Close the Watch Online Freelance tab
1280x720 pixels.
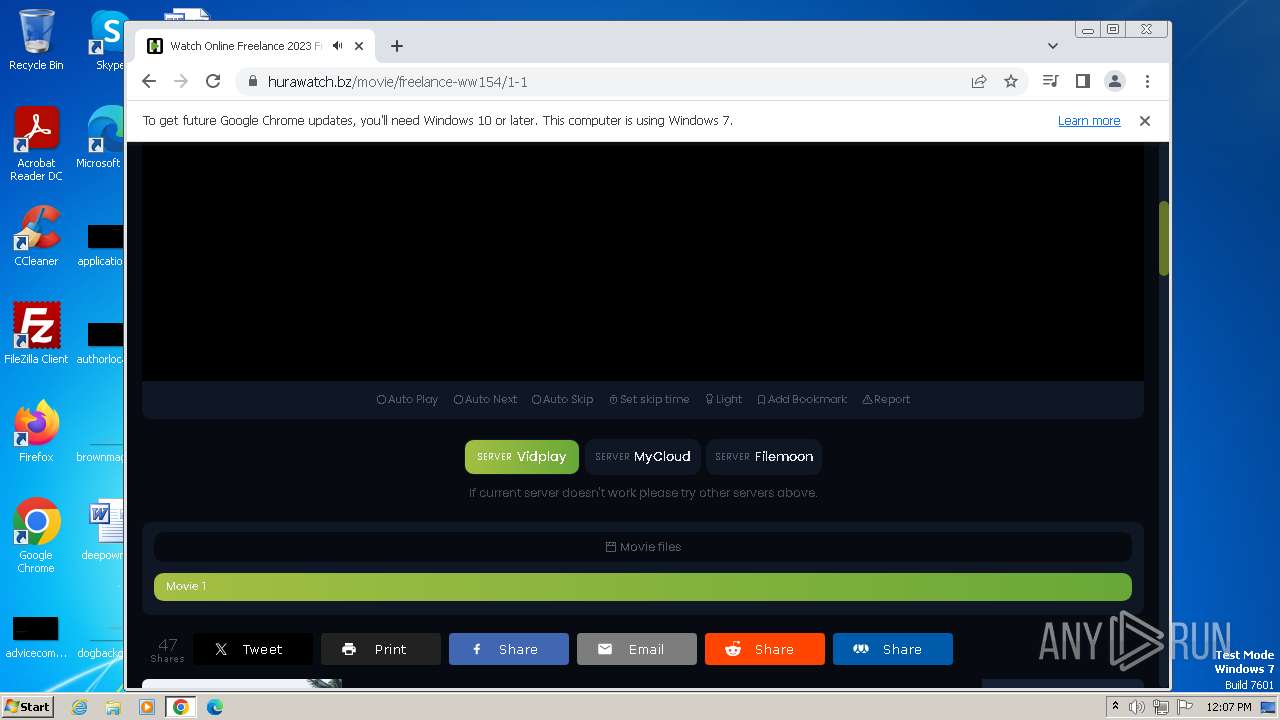click(x=359, y=46)
